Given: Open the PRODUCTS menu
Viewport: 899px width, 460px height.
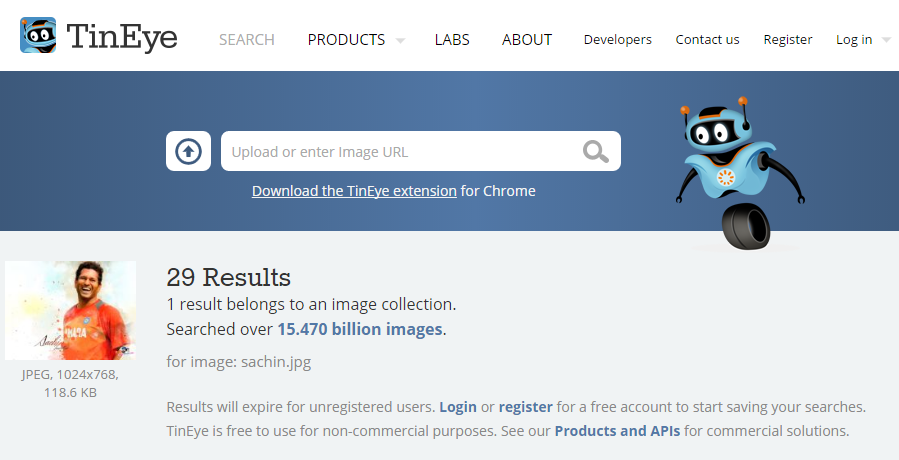Looking at the screenshot, I should point(346,40).
